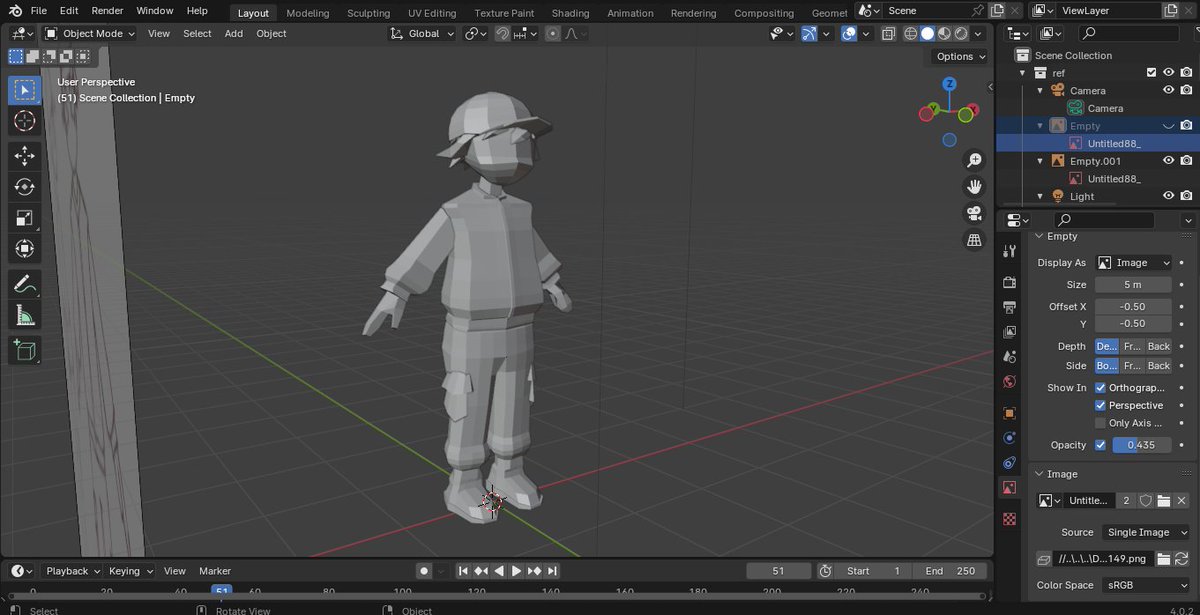Open the View Layer properties tab
Viewport: 1200px width, 615px height.
tap(1009, 331)
